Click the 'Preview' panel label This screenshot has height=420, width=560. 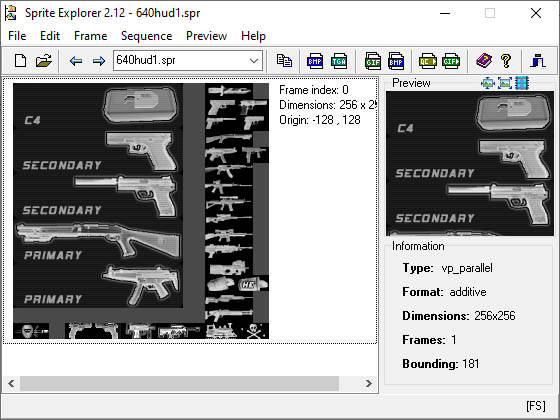[411, 83]
